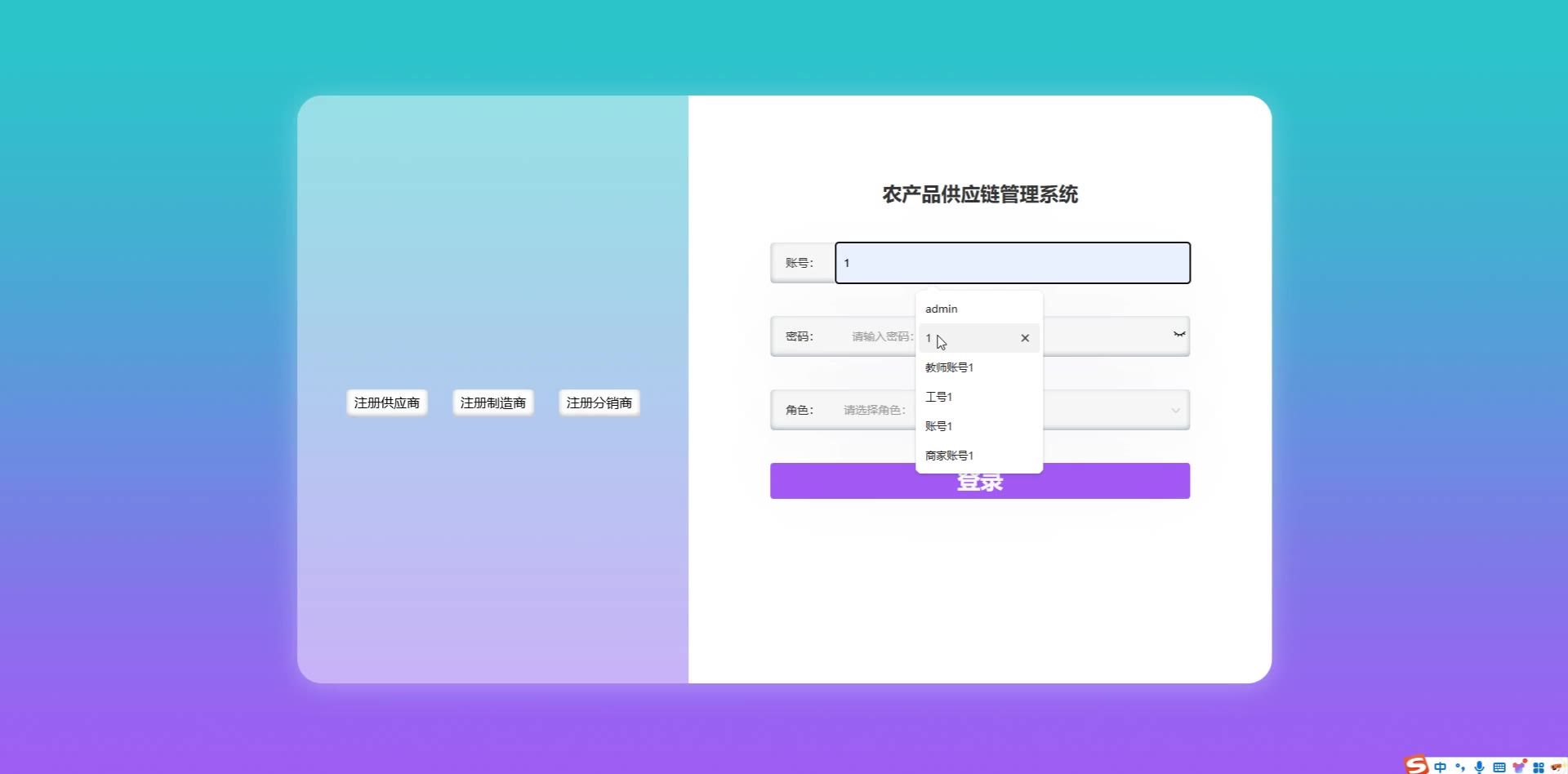The width and height of the screenshot is (1568, 774).
Task: Select "工号1" autocomplete entry
Action: click(979, 397)
